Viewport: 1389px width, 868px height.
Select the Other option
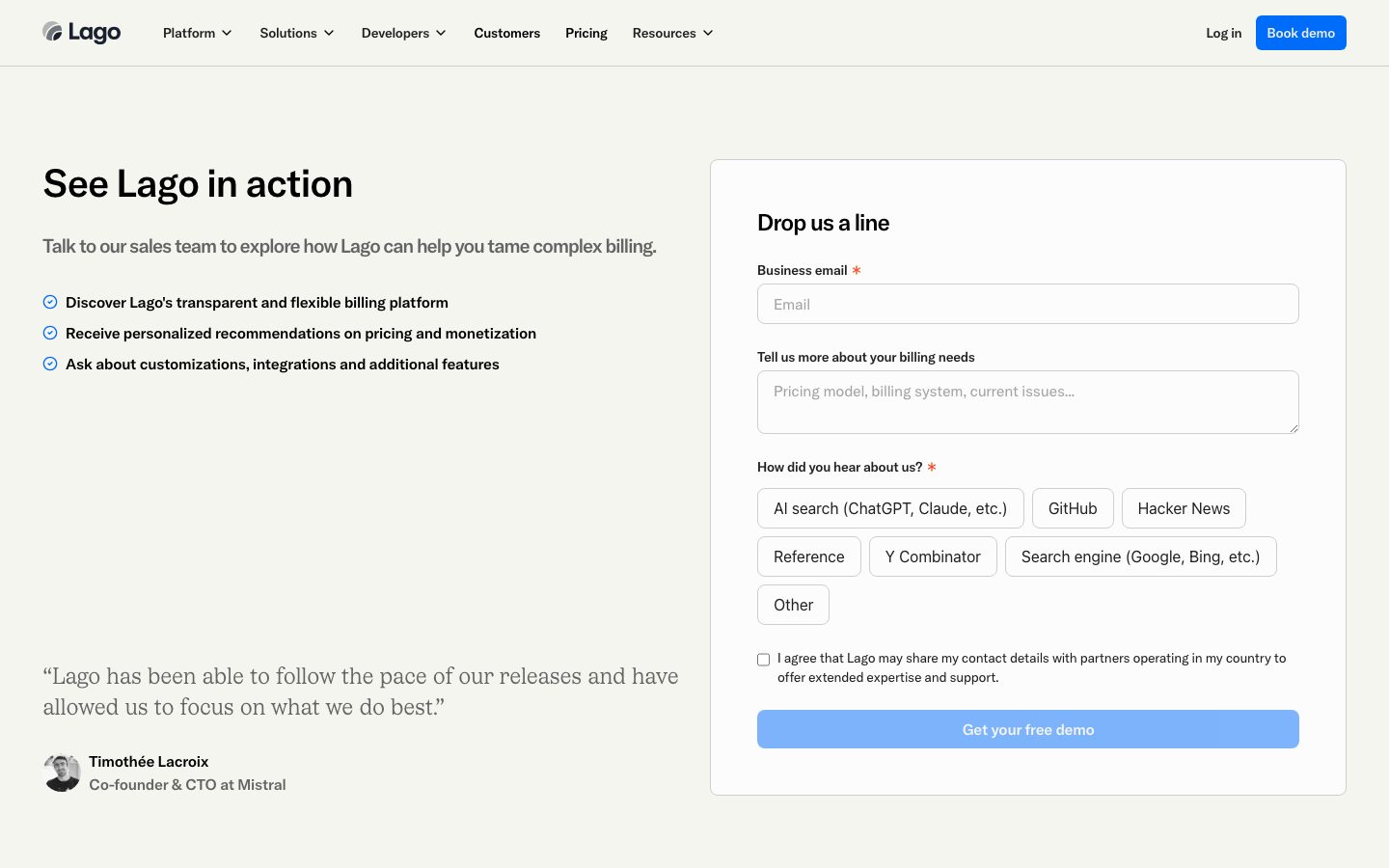793,605
